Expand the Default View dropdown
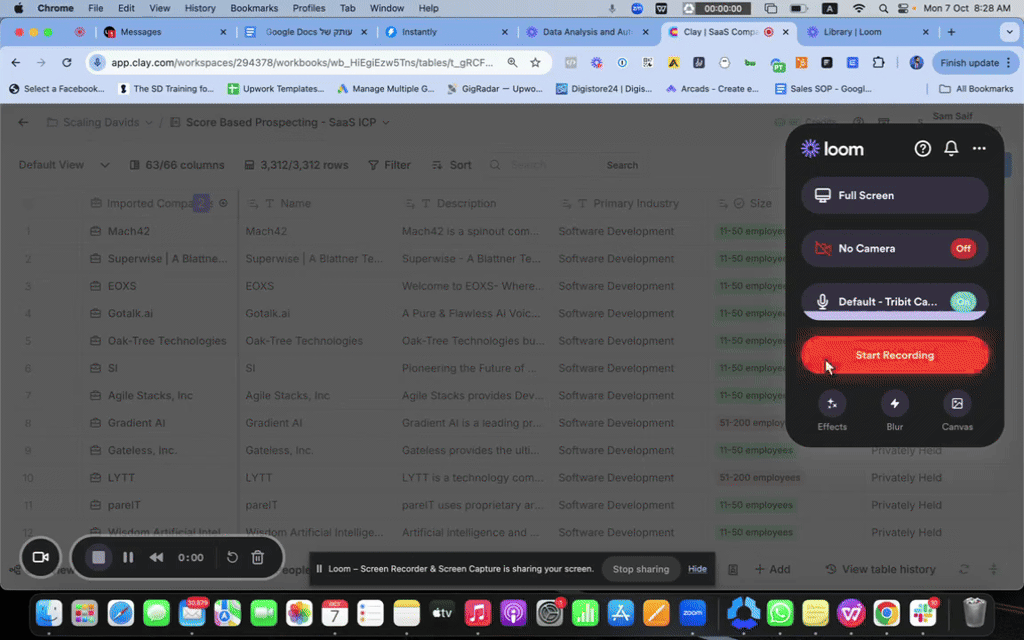This screenshot has height=640, width=1024. coord(58,165)
